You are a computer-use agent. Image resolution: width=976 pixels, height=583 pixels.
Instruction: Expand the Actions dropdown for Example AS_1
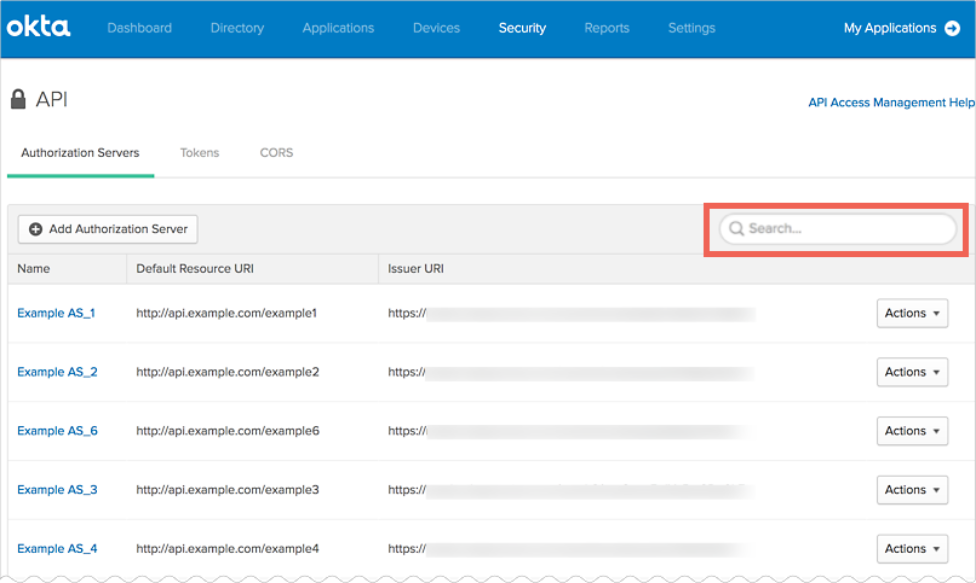point(913,313)
